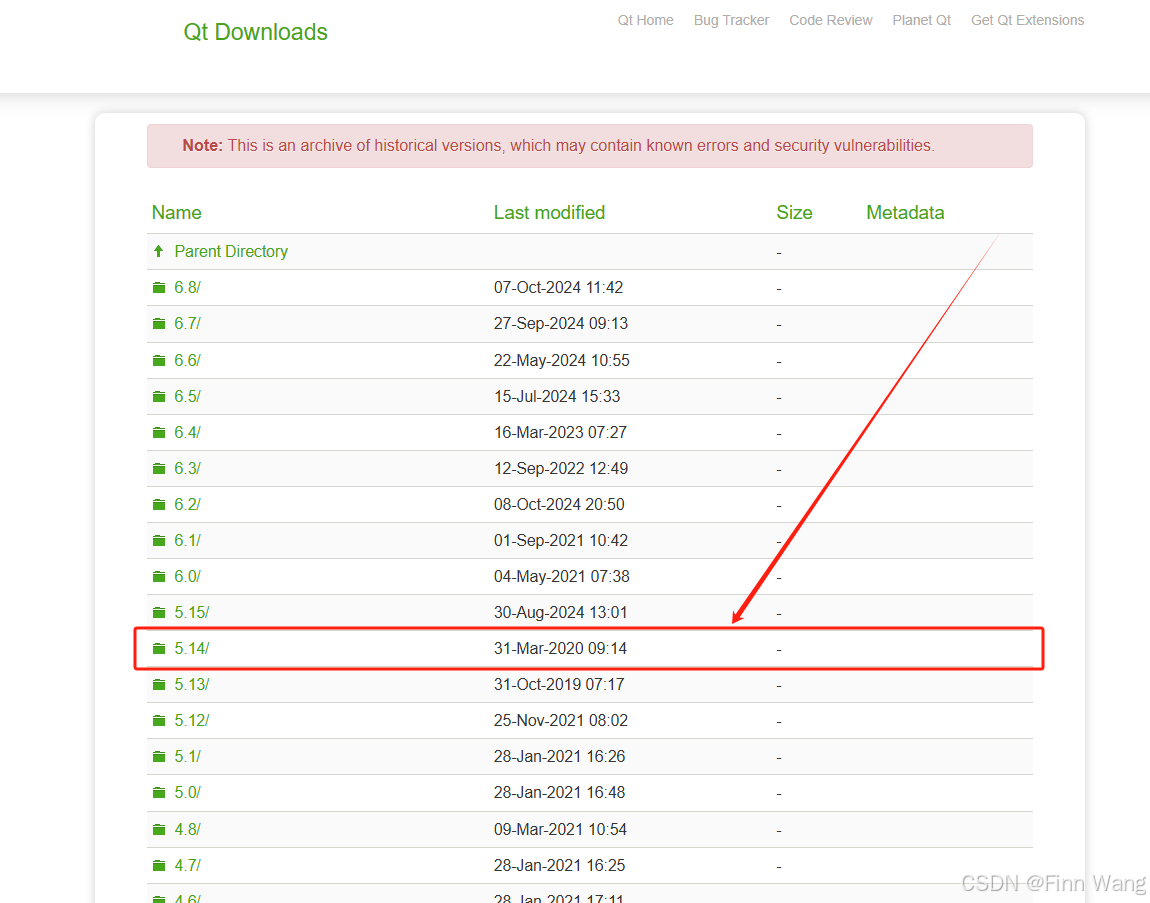This screenshot has width=1150, height=903.
Task: Open the 6.1/ directory link
Action: (187, 540)
